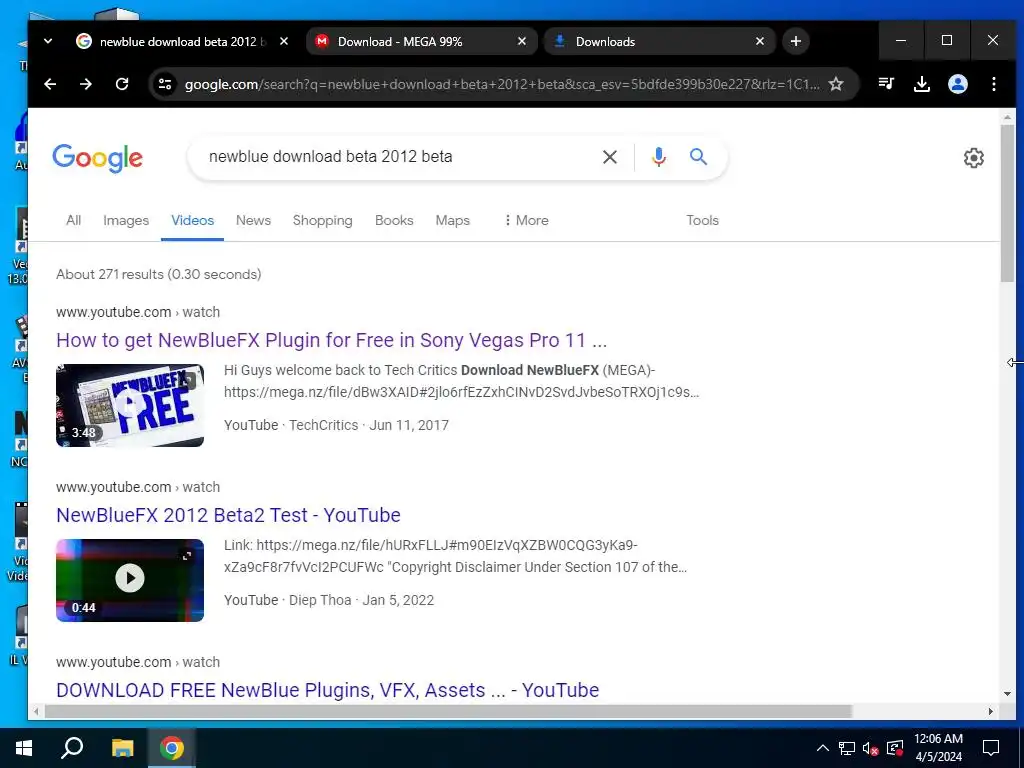This screenshot has height=768, width=1024.
Task: Submit search with magnifier icon
Action: click(698, 157)
